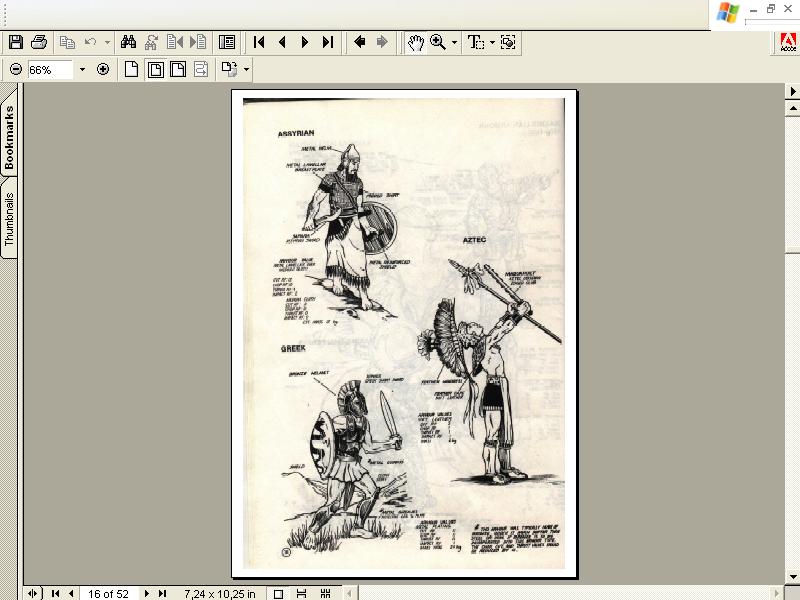Go to the previous page using the toolbar
Viewport: 800px width, 600px height.
(282, 42)
